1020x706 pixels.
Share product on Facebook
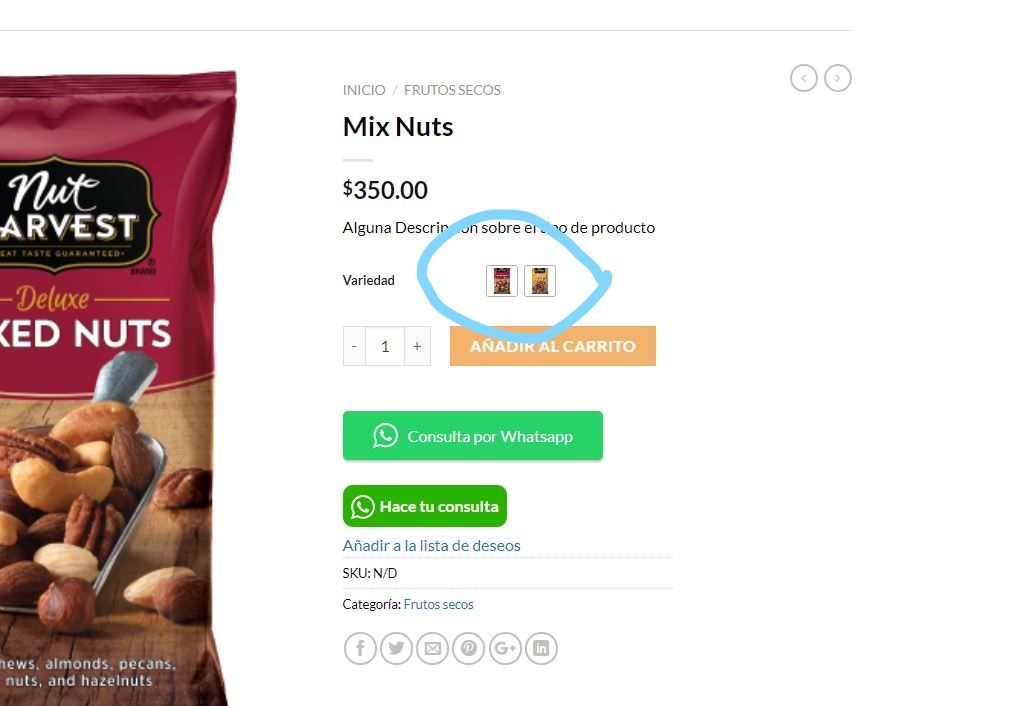tap(360, 648)
